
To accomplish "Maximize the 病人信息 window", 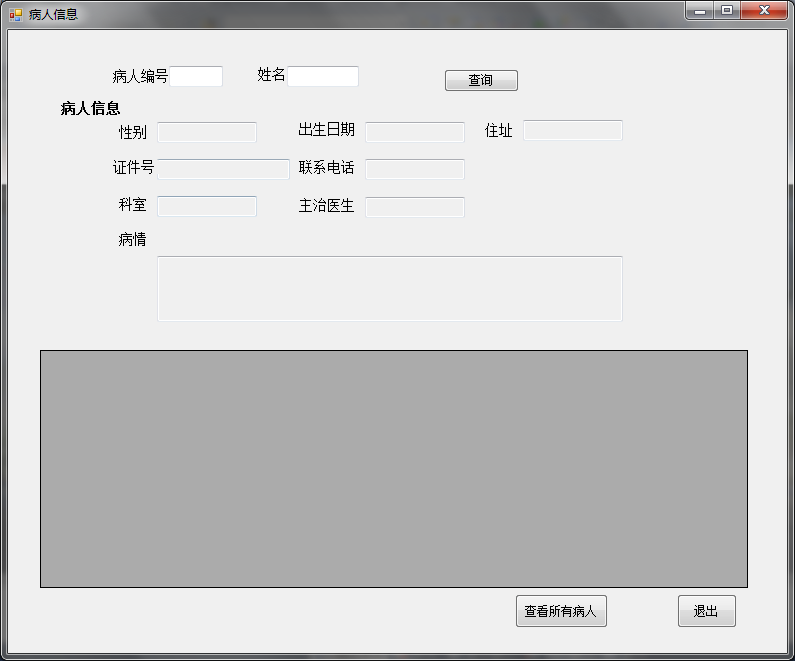I will [x=727, y=11].
